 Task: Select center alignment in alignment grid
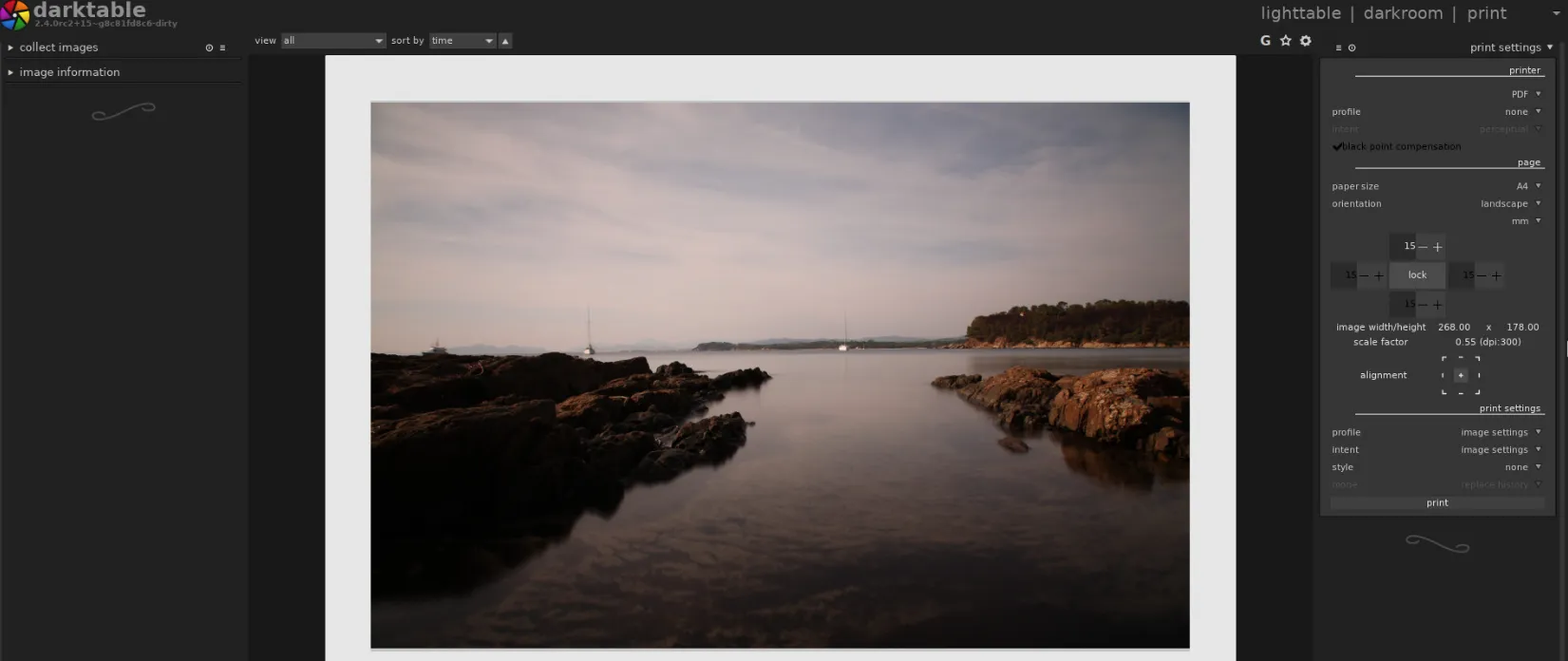pos(1461,375)
